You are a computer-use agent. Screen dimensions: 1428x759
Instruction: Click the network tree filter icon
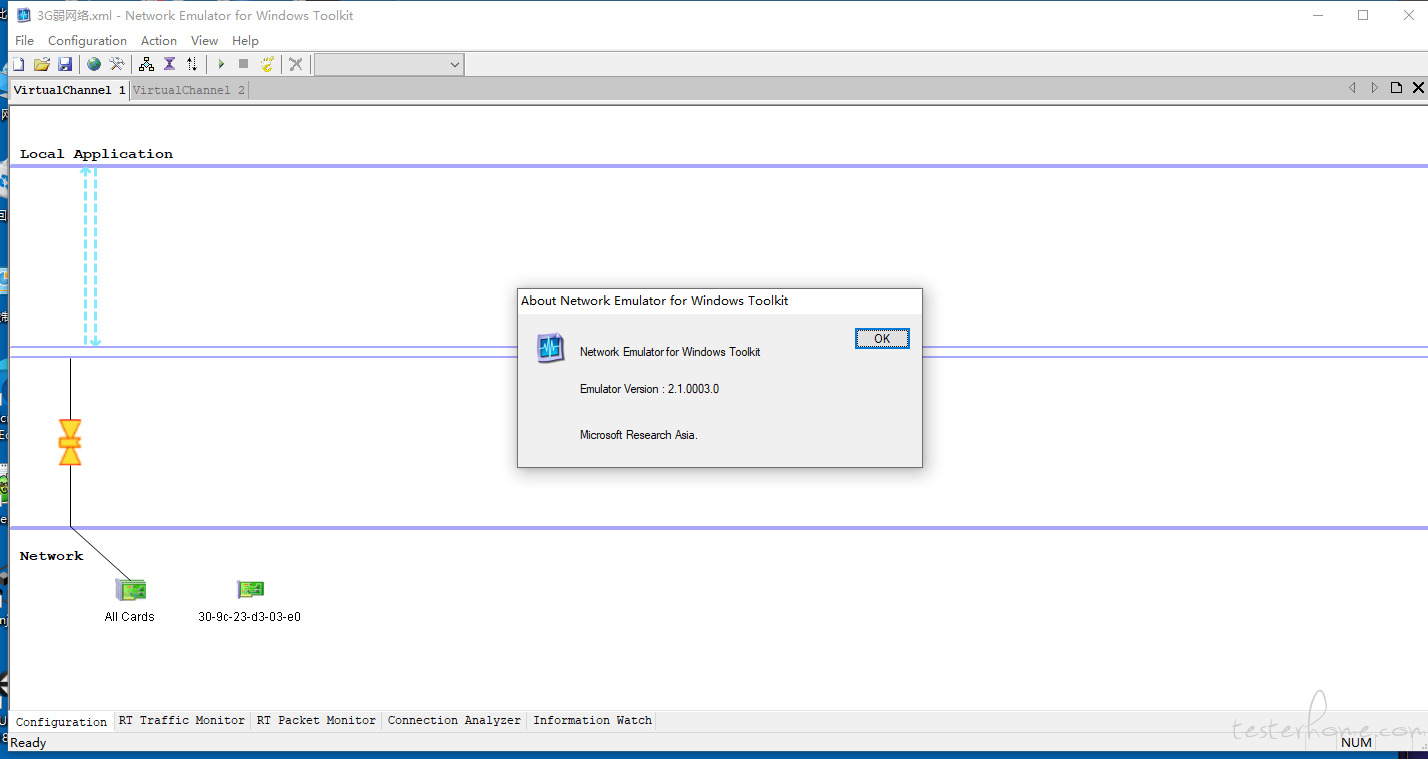tap(146, 64)
